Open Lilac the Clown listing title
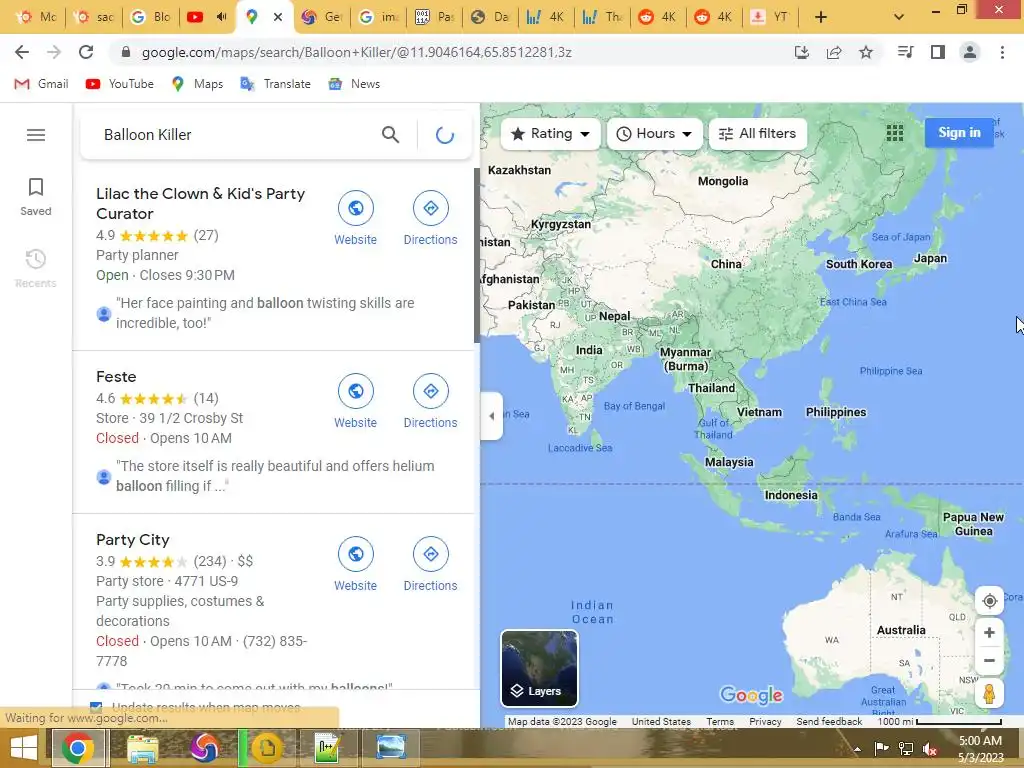This screenshot has width=1024, height=768. tap(200, 203)
